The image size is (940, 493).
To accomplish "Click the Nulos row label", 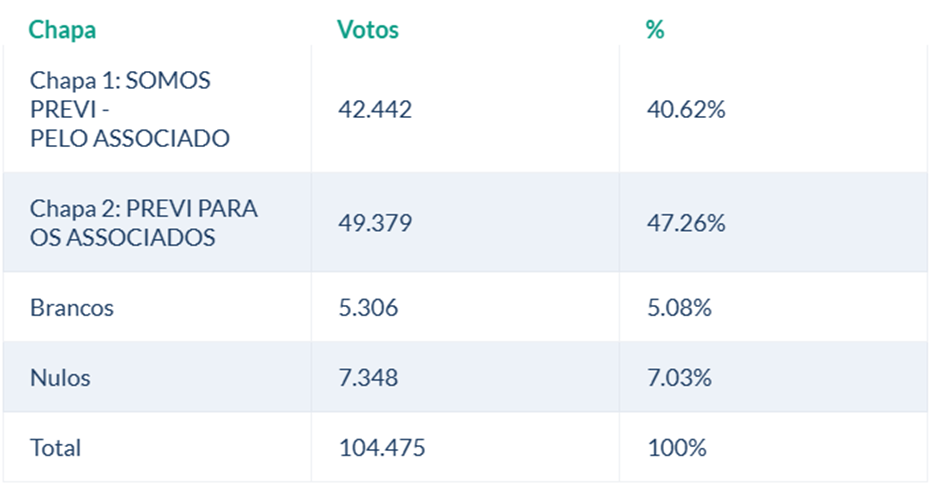I will click(60, 378).
